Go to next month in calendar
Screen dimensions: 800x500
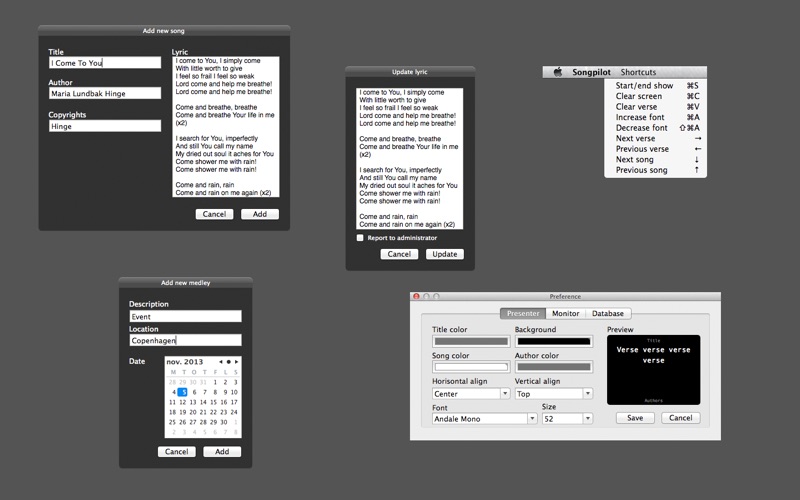[x=236, y=362]
